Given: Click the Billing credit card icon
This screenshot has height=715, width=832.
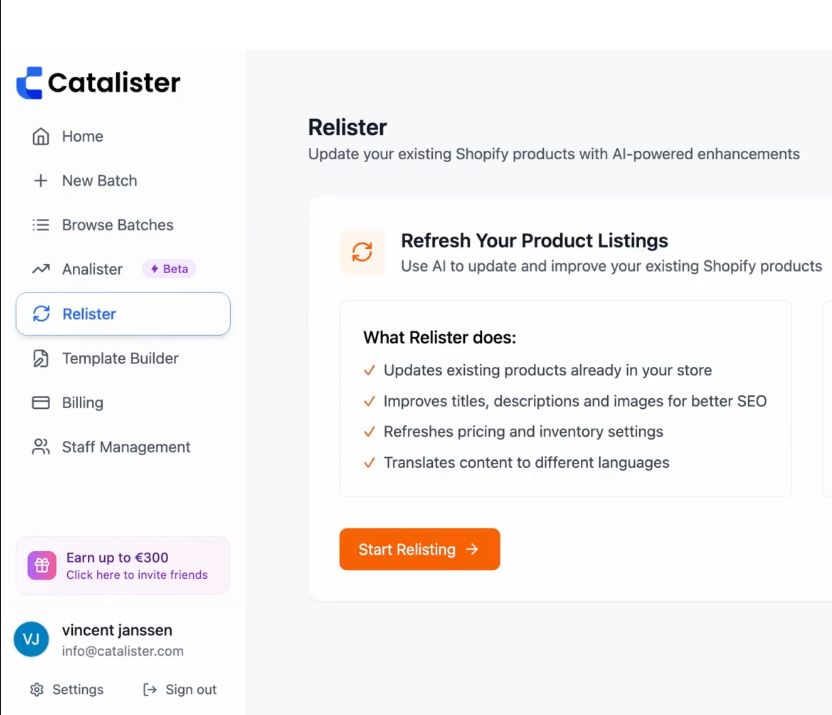Looking at the screenshot, I should point(41,403).
